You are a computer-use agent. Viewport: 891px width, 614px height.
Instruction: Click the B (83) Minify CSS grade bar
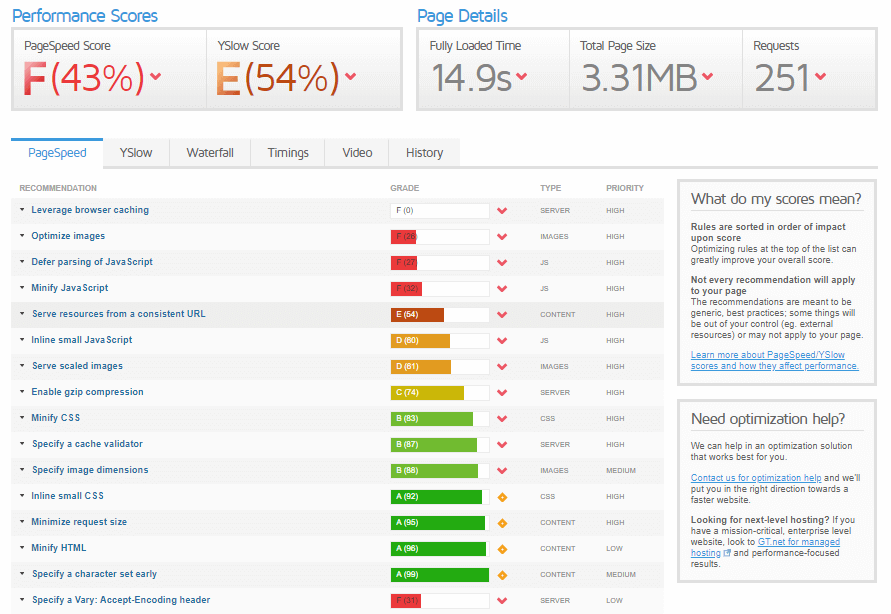tap(440, 419)
